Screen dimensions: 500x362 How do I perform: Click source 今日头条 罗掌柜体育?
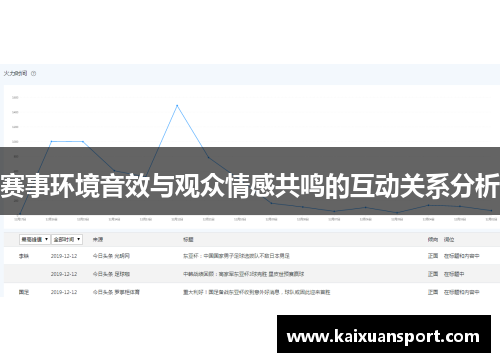point(116,292)
